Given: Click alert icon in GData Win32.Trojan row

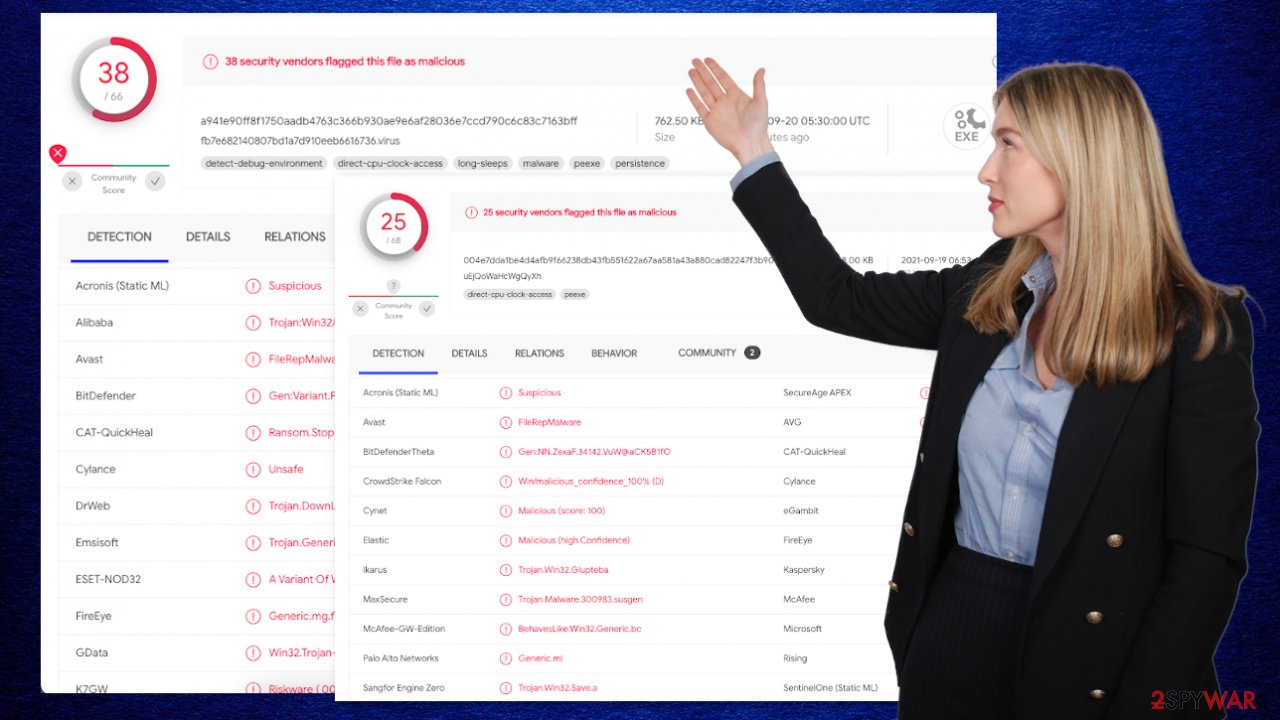Looking at the screenshot, I should [253, 653].
